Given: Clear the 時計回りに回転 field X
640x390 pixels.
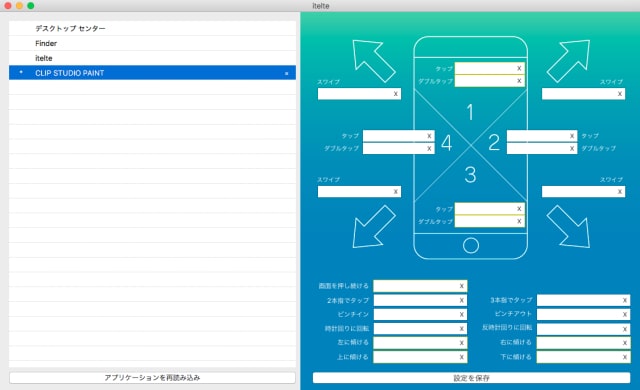Looking at the screenshot, I should 462,328.
